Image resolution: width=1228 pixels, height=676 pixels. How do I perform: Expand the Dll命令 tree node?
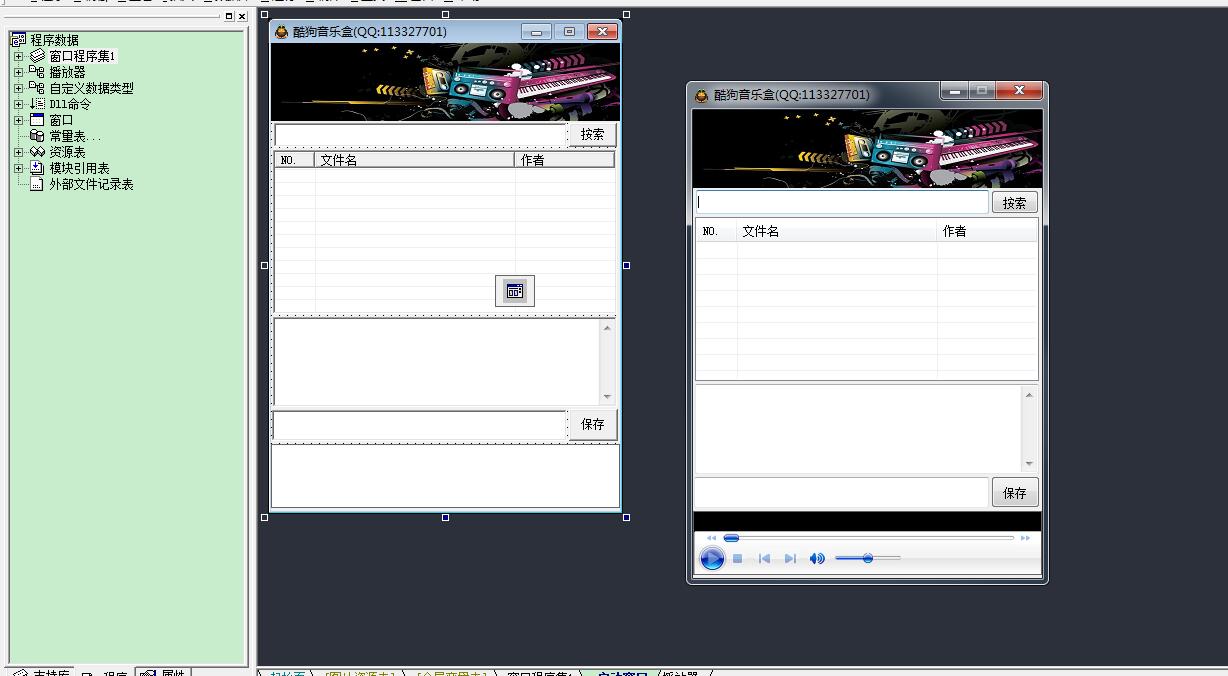(x=18, y=104)
